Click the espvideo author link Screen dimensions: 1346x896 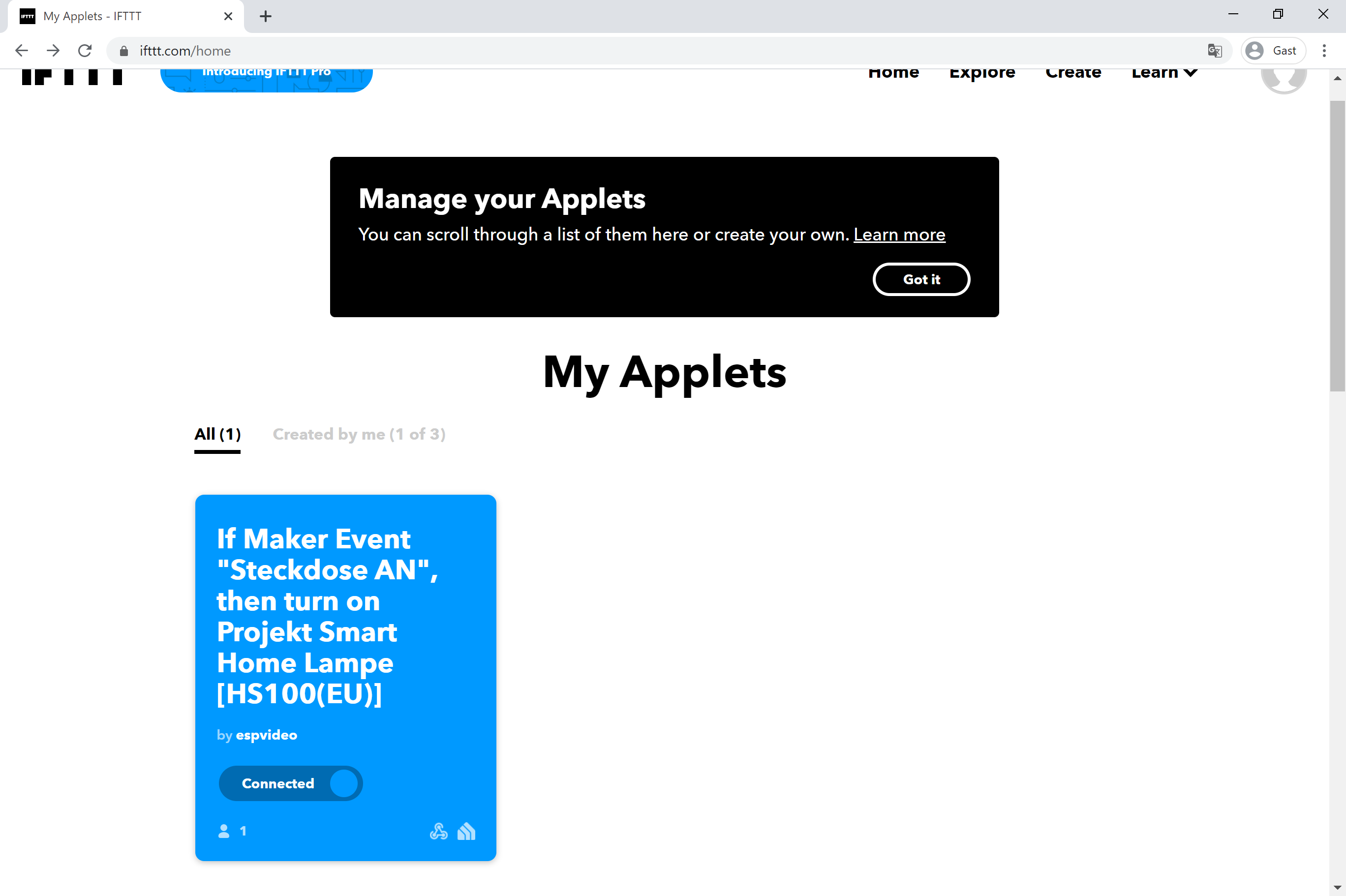coord(266,735)
